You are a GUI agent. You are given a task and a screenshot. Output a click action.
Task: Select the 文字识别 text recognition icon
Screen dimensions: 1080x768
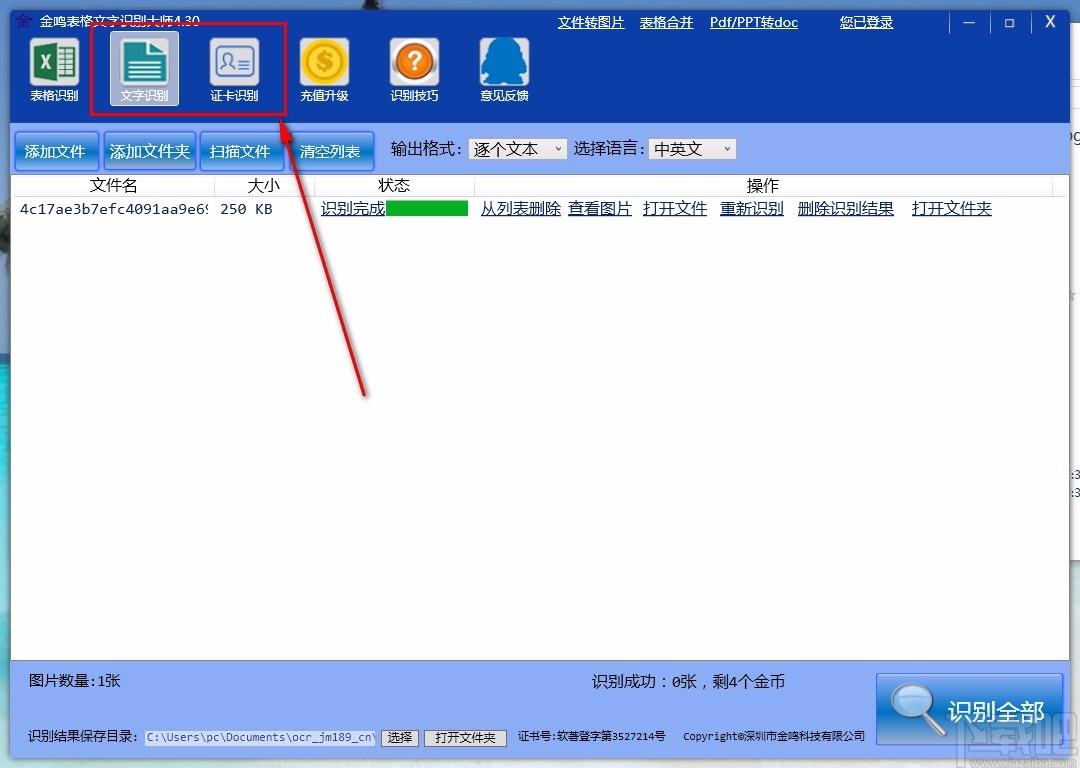(x=144, y=70)
